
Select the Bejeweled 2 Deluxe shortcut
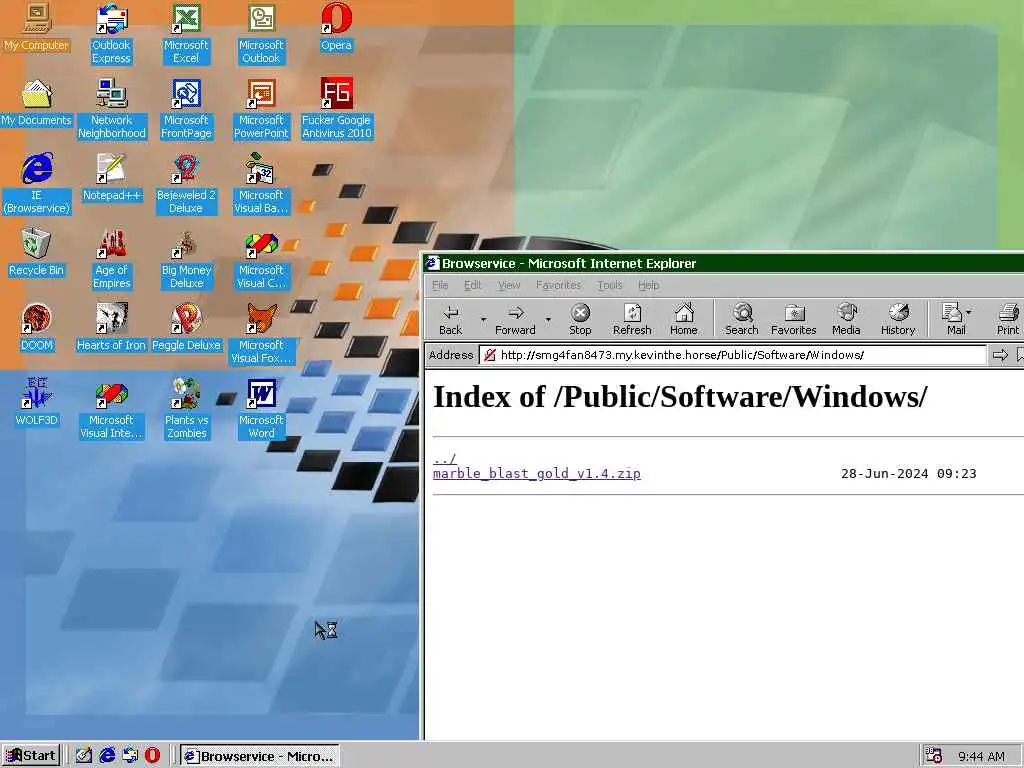(186, 184)
